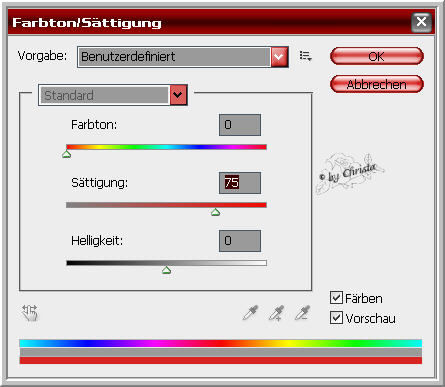Screen dimensions: 445x387
Task: Click the Abbrechen button
Action: 377,84
